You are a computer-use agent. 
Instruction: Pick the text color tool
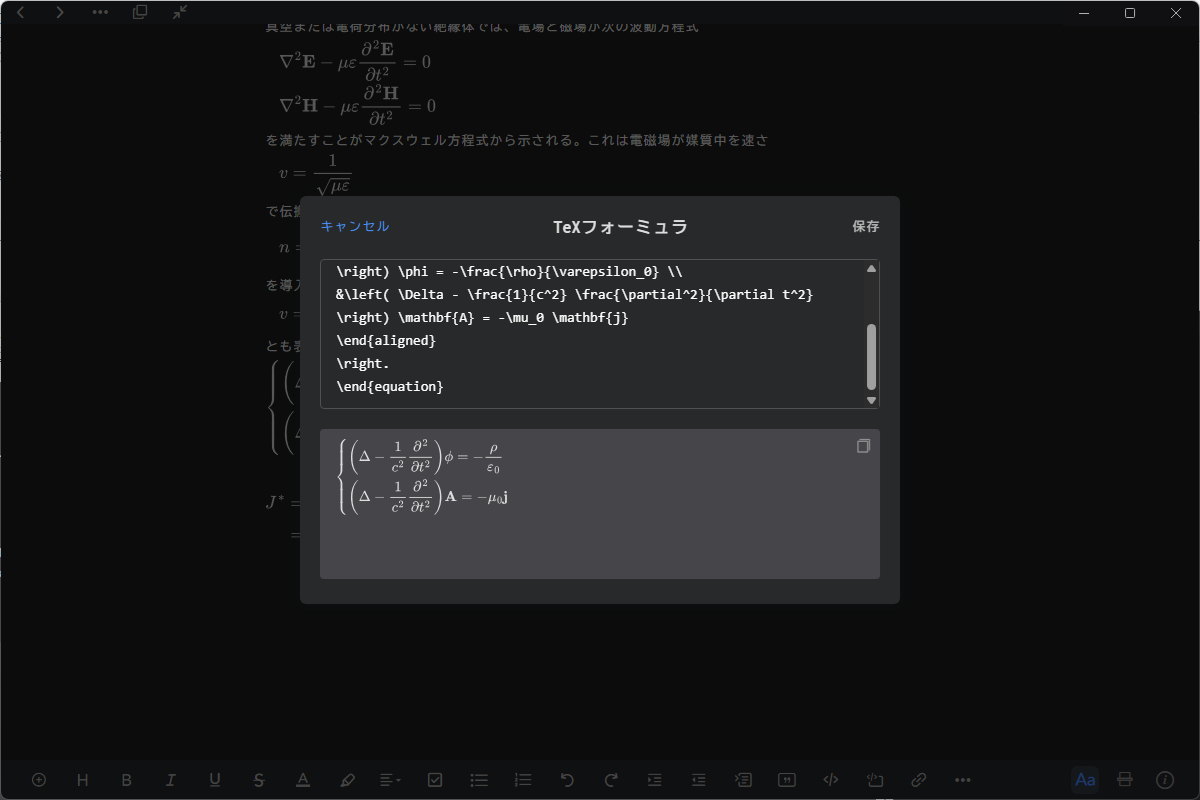pos(303,780)
